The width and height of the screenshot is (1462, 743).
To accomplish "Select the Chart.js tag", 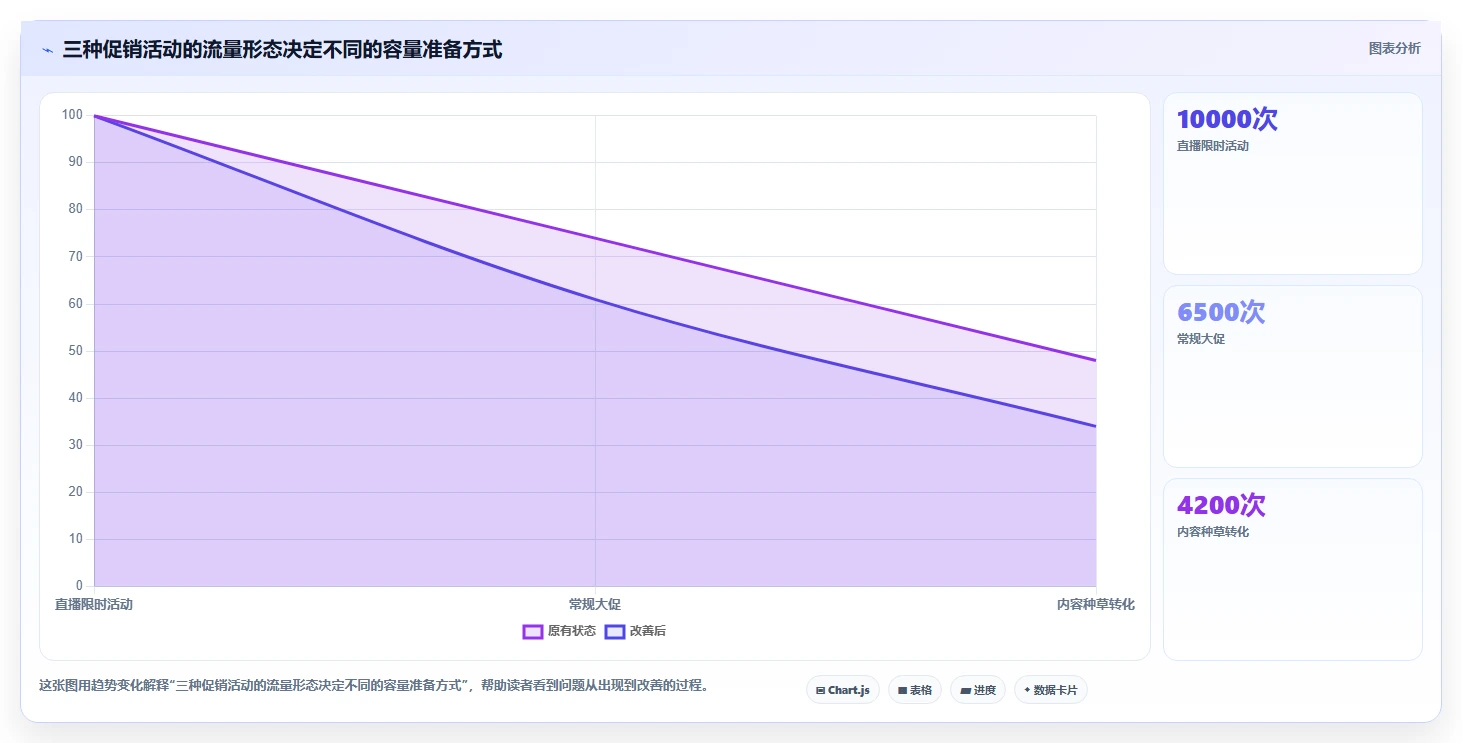I will pyautogui.click(x=843, y=690).
